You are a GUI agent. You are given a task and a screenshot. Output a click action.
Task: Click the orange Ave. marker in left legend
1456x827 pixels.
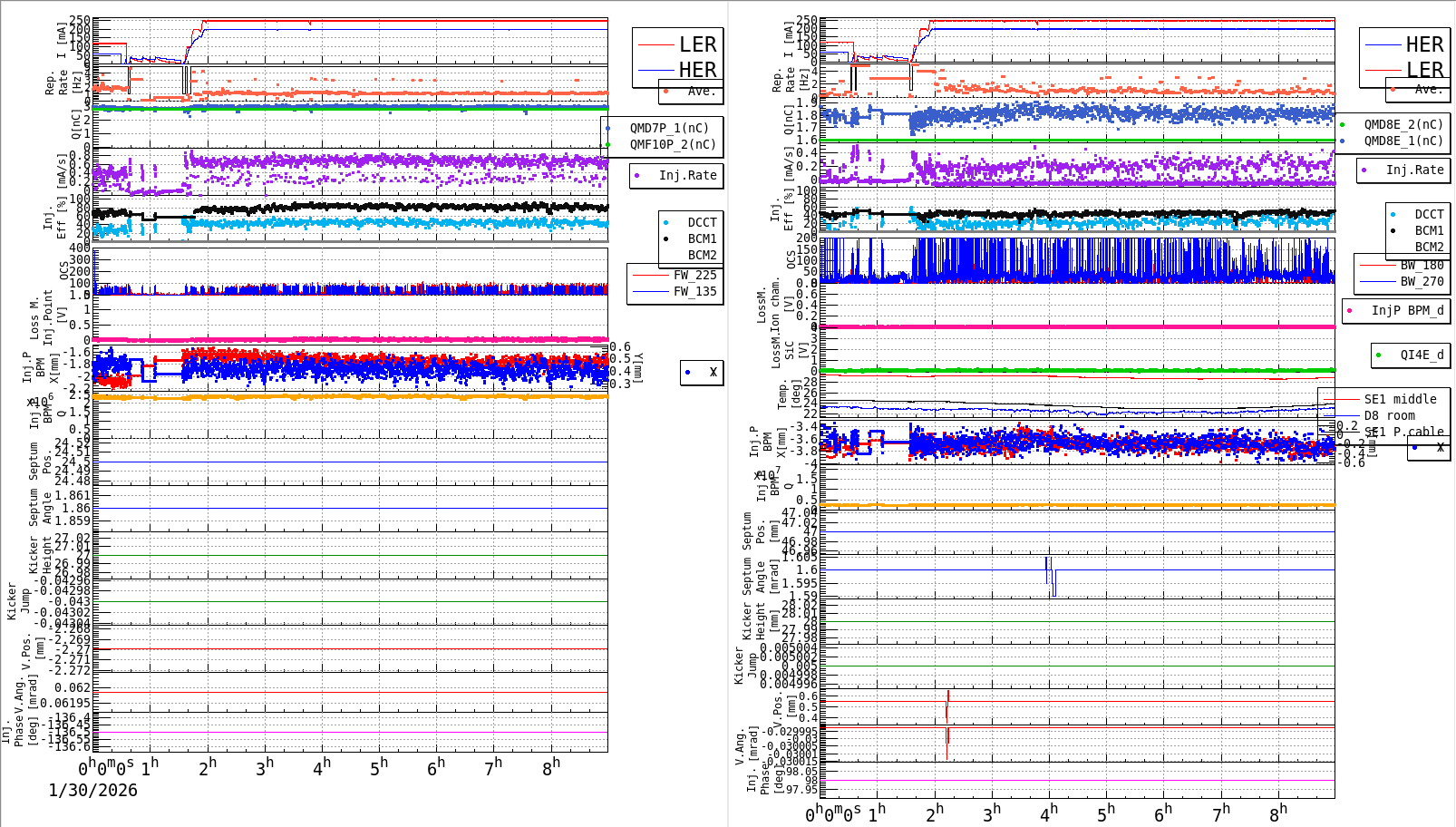(x=667, y=91)
